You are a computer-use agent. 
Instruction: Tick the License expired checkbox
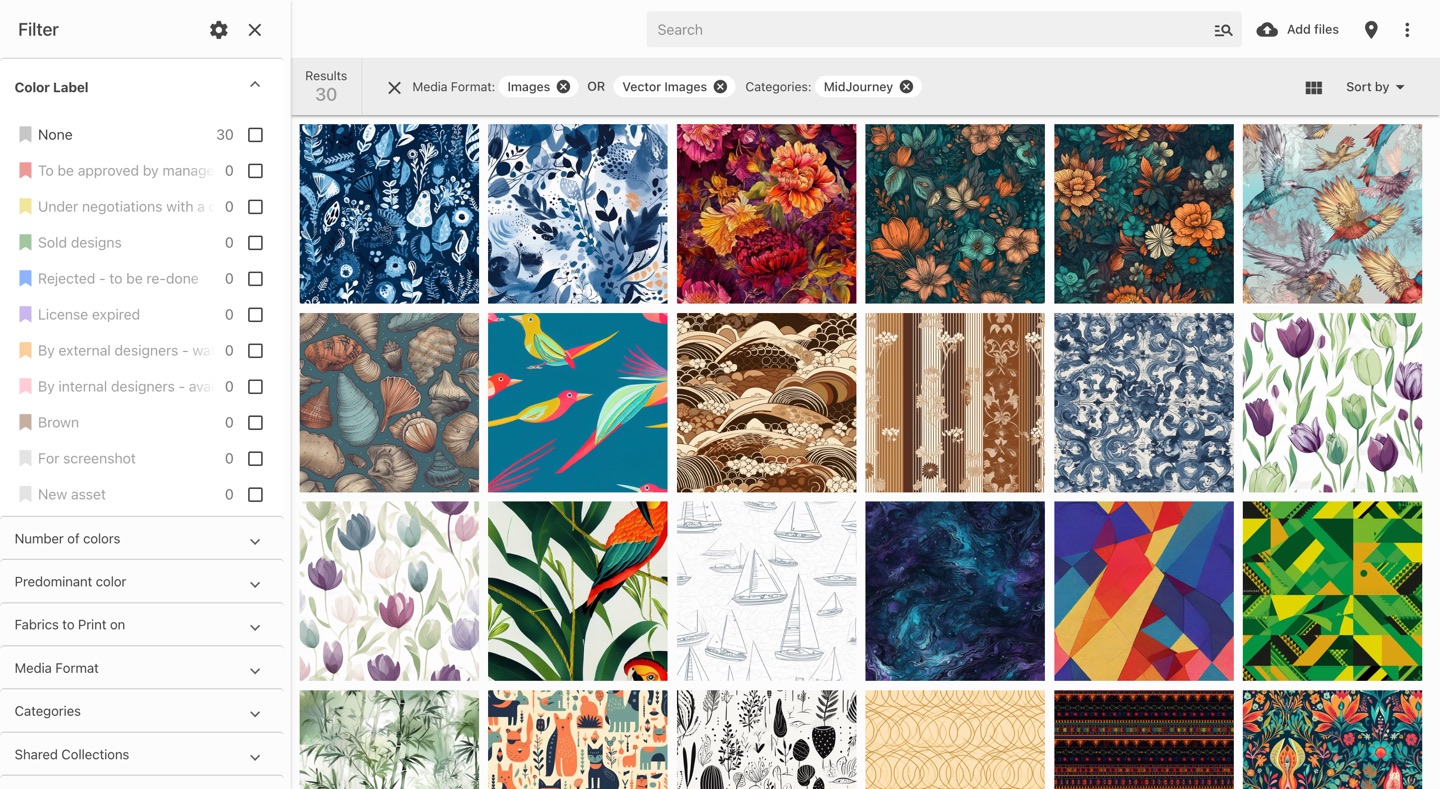255,315
